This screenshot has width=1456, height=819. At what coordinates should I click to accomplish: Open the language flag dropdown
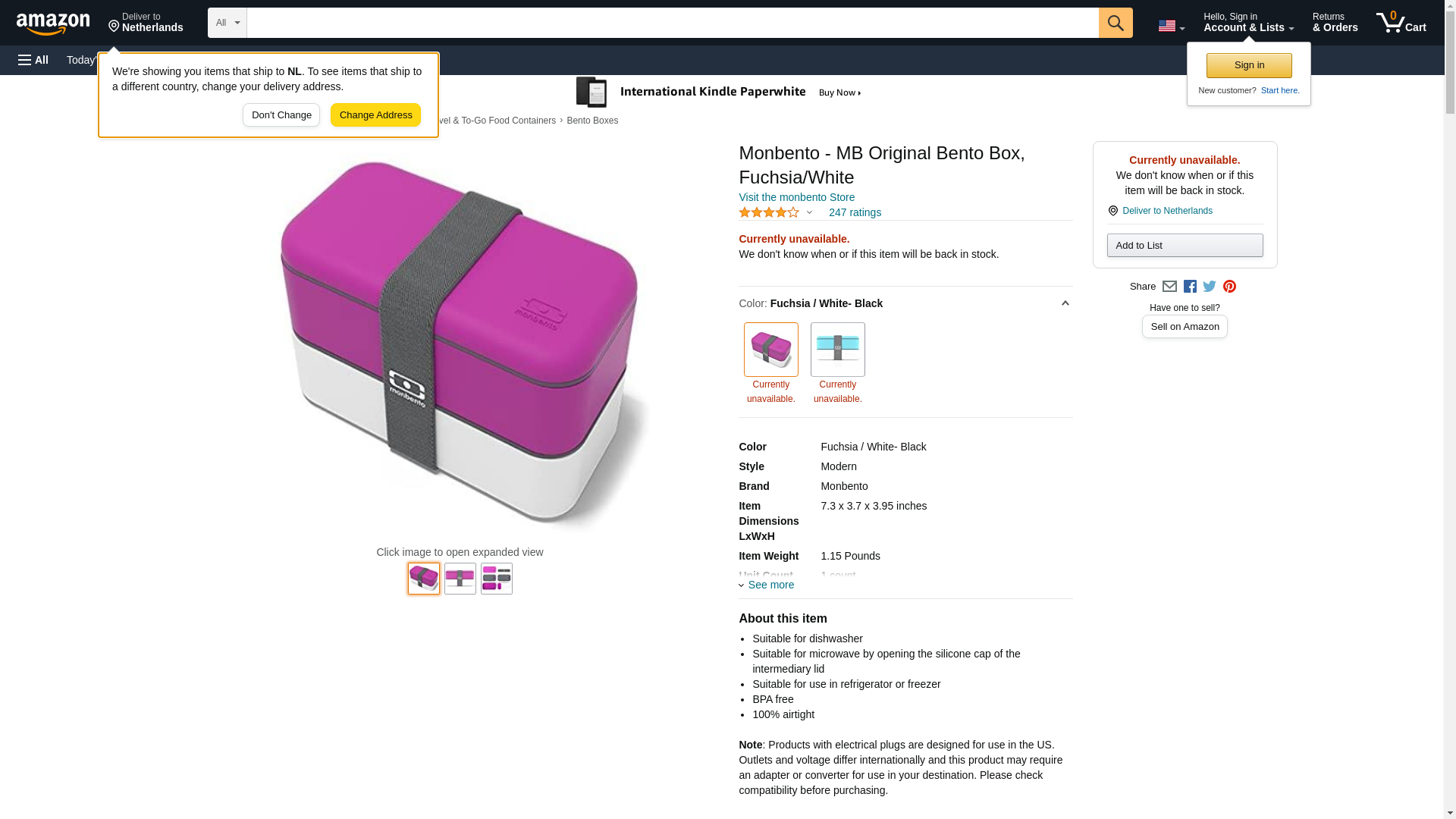1171,27
